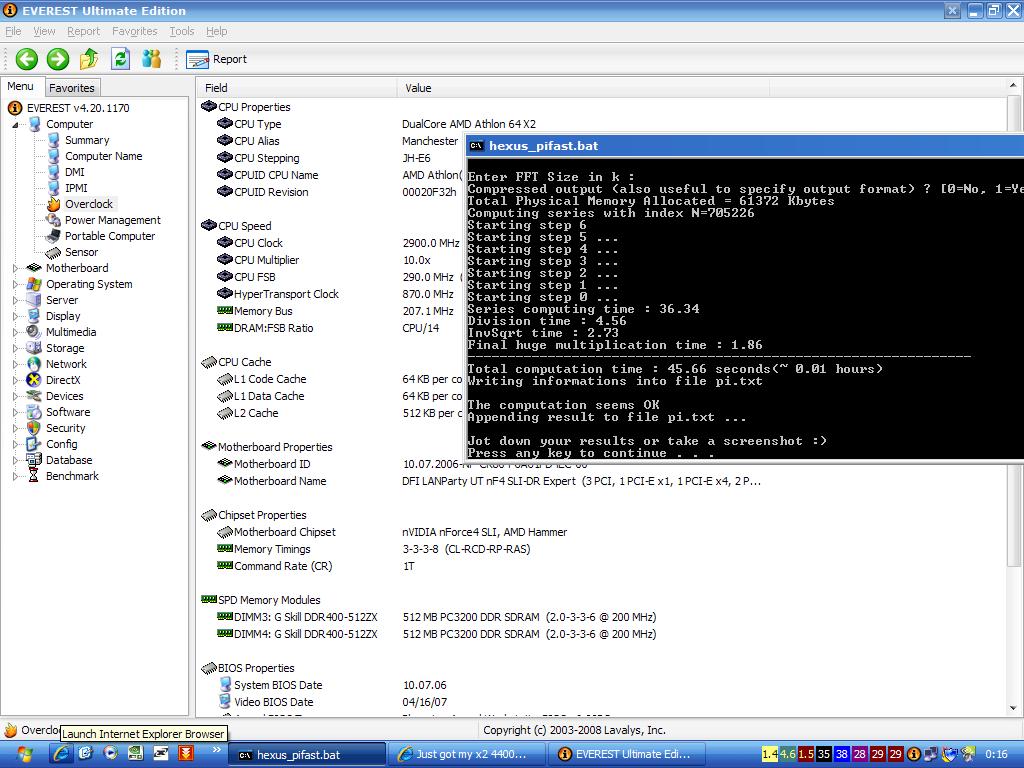Switch to EVEREST Ultimate Edition taskbar button
Image resolution: width=1024 pixels, height=768 pixels.
[x=628, y=754]
